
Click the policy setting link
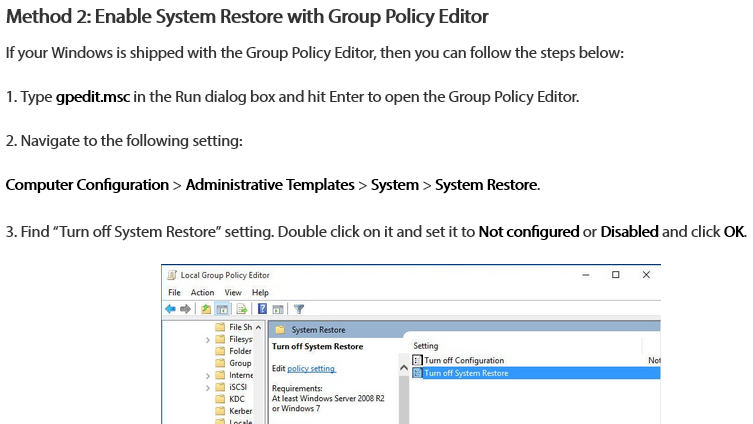tap(311, 369)
